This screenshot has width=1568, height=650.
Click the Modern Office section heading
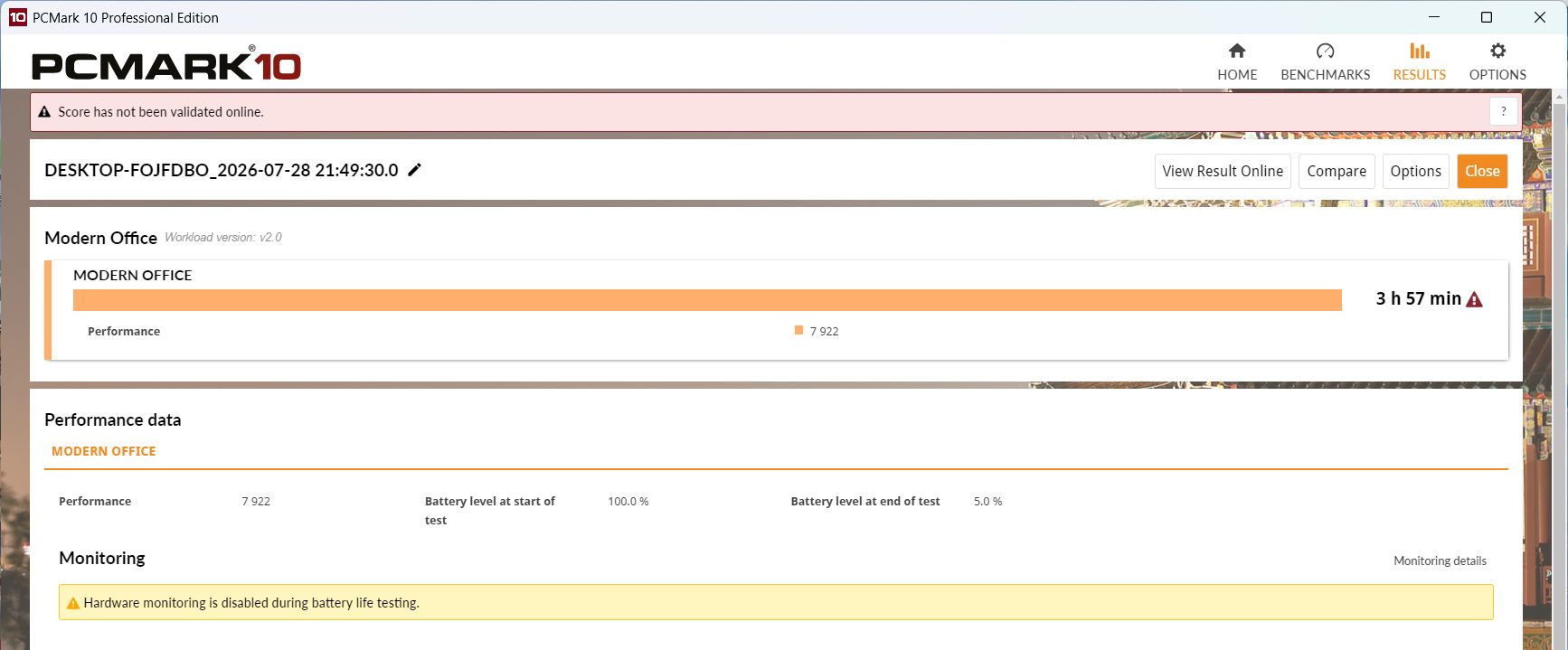coord(100,238)
